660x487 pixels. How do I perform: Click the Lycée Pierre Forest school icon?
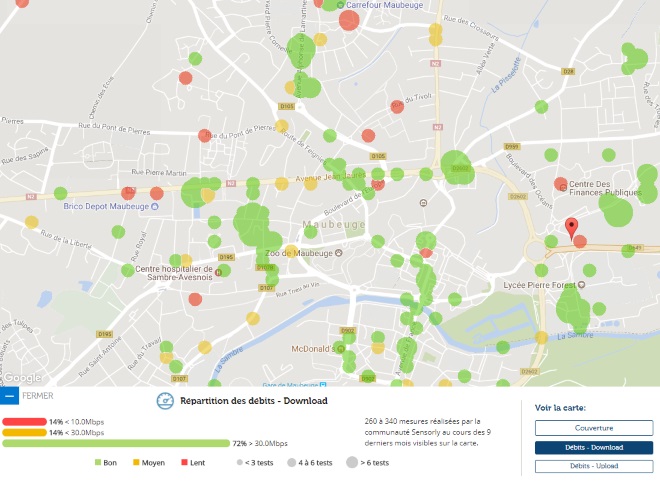click(582, 284)
